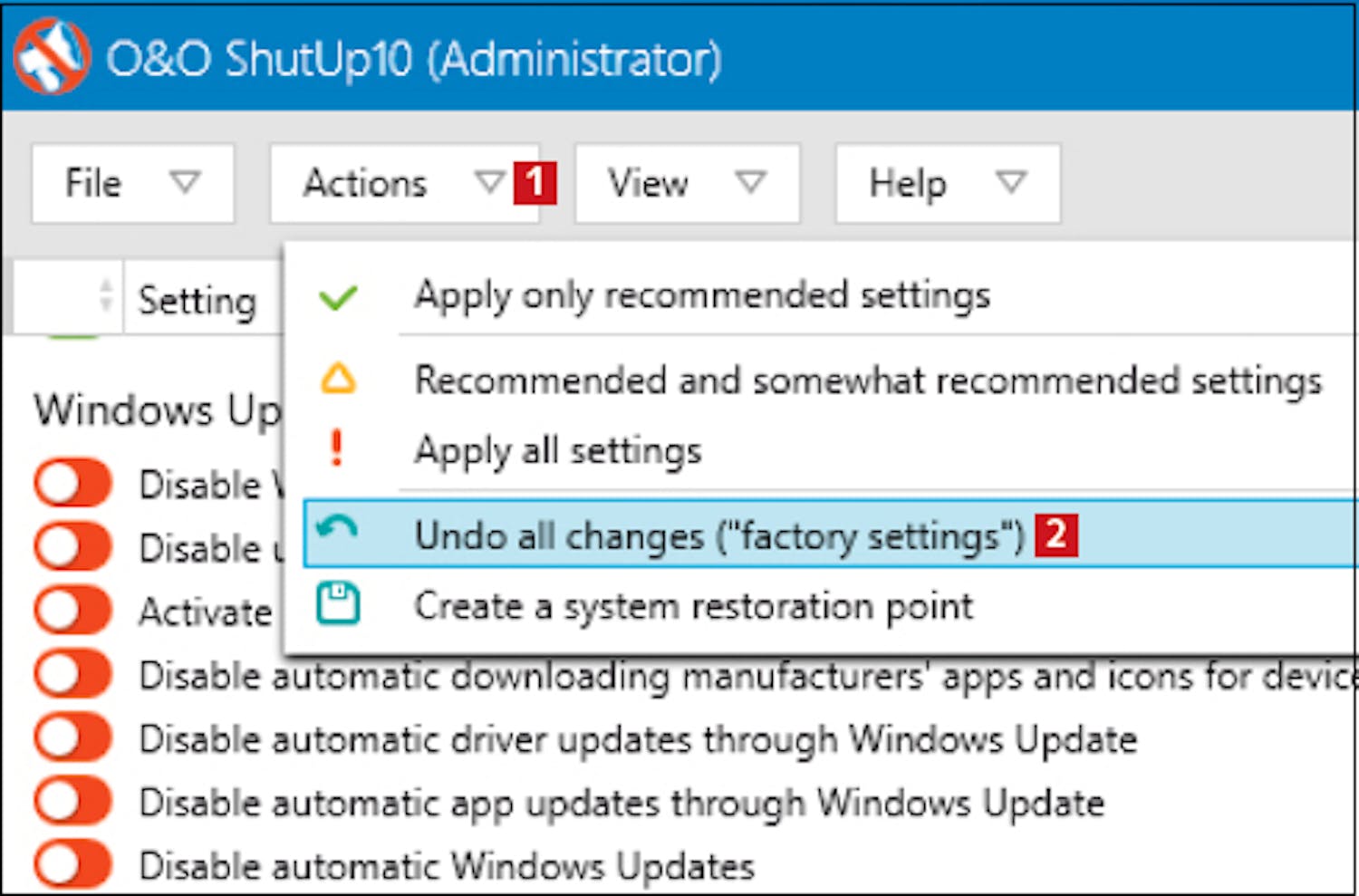The image size is (1359, 896).
Task: Click the green checkmark recommended icon
Action: point(338,297)
